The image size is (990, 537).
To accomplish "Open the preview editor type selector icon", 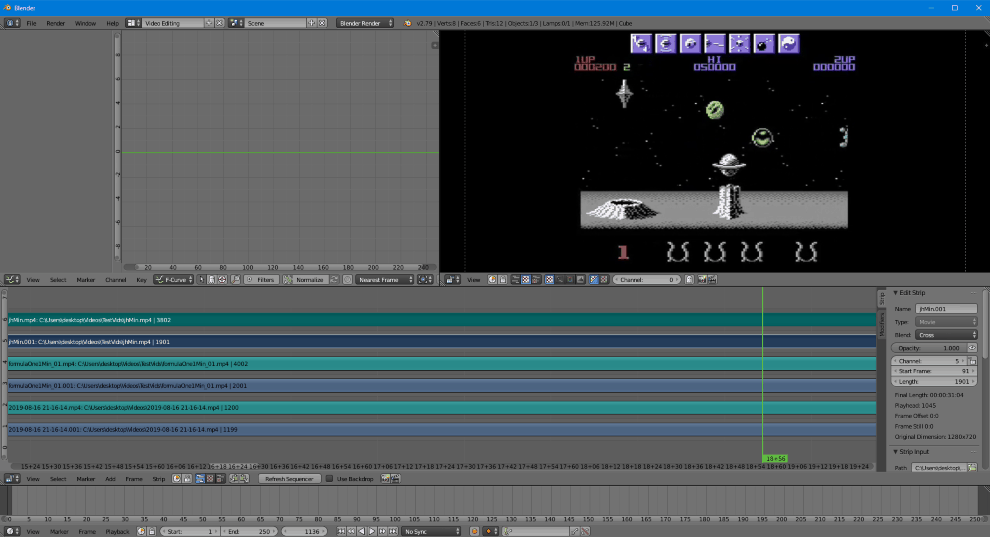I will click(x=452, y=280).
